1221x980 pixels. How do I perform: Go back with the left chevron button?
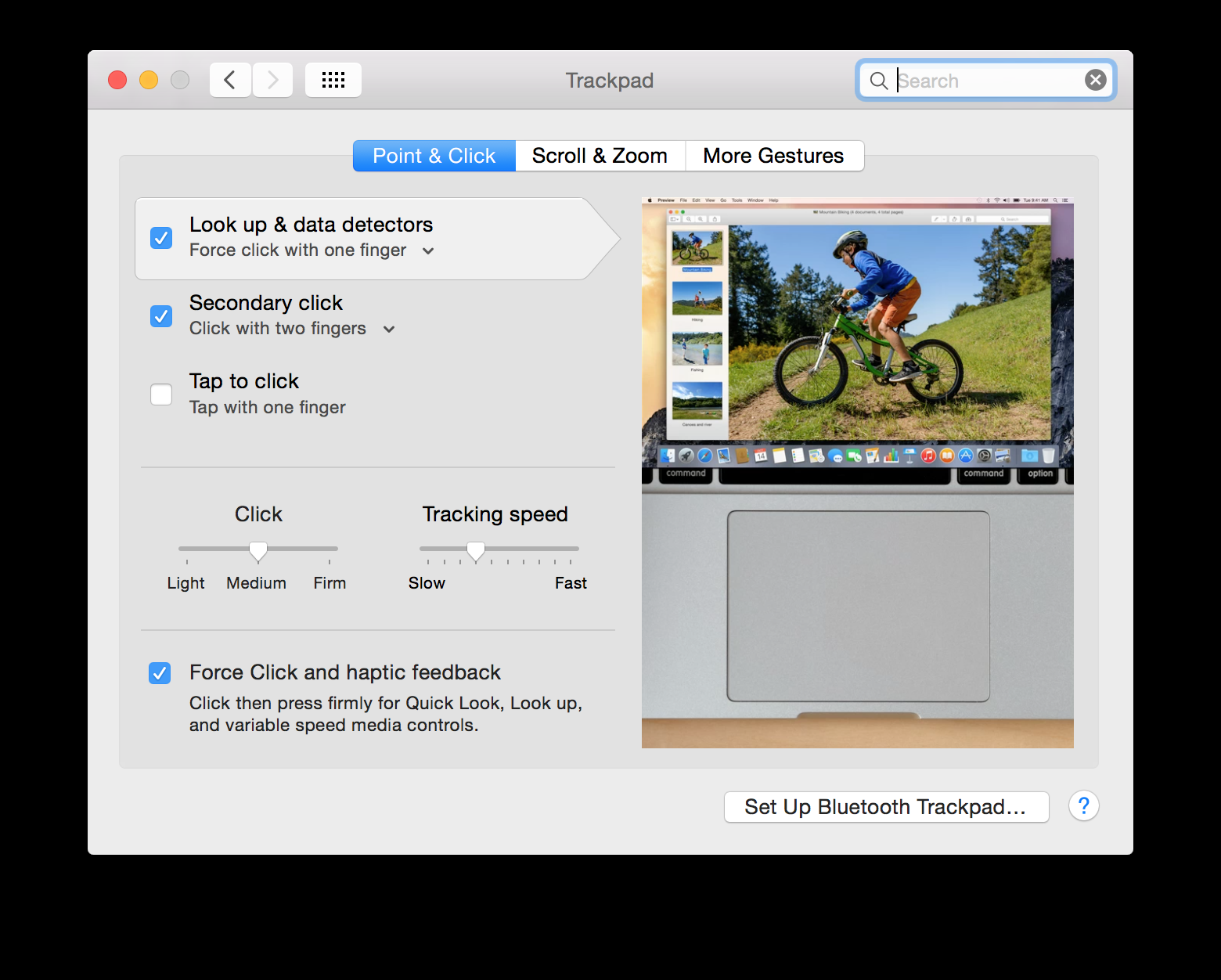coord(230,80)
